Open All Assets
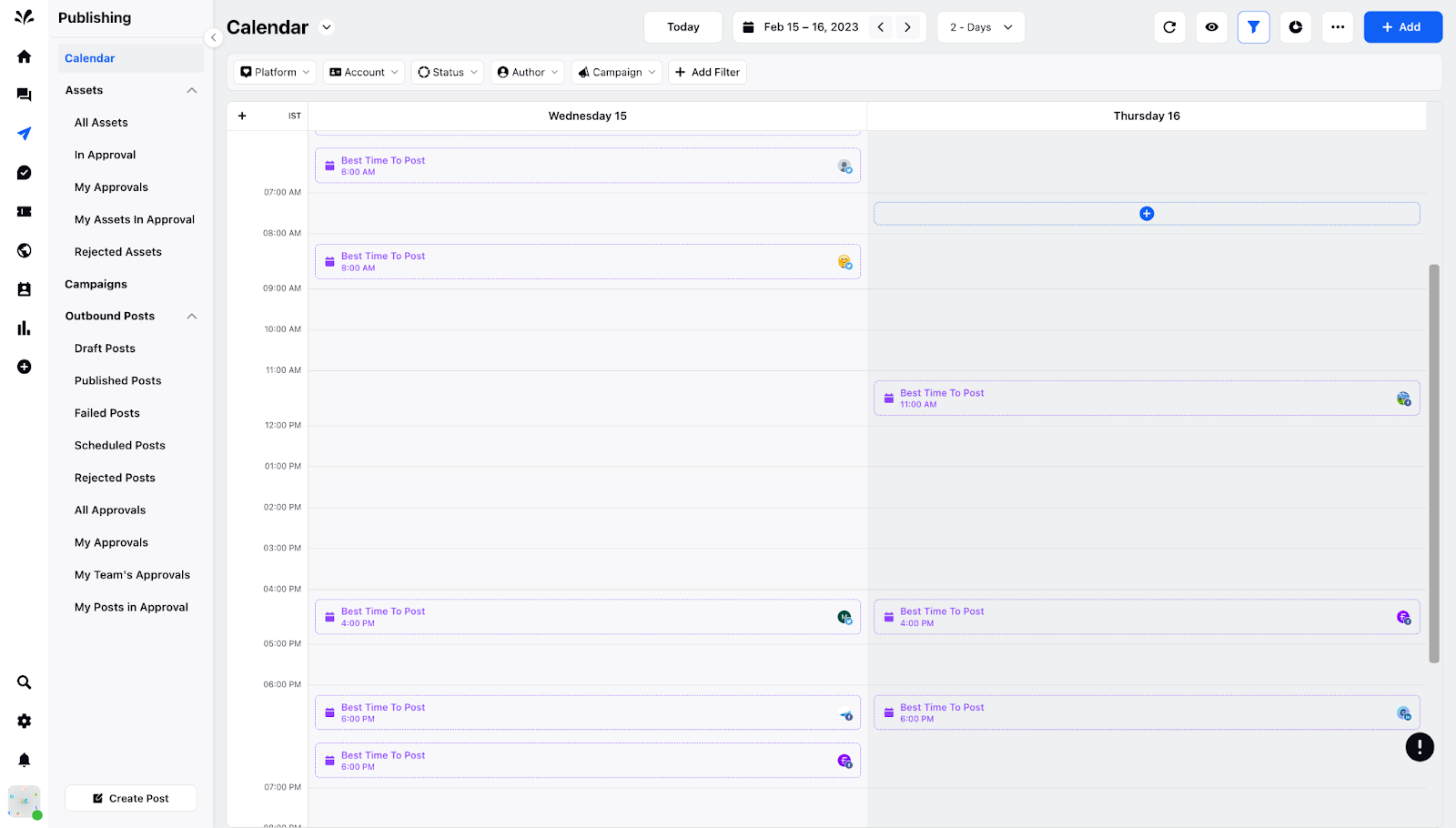Viewport: 1456px width, 828px height. click(101, 123)
